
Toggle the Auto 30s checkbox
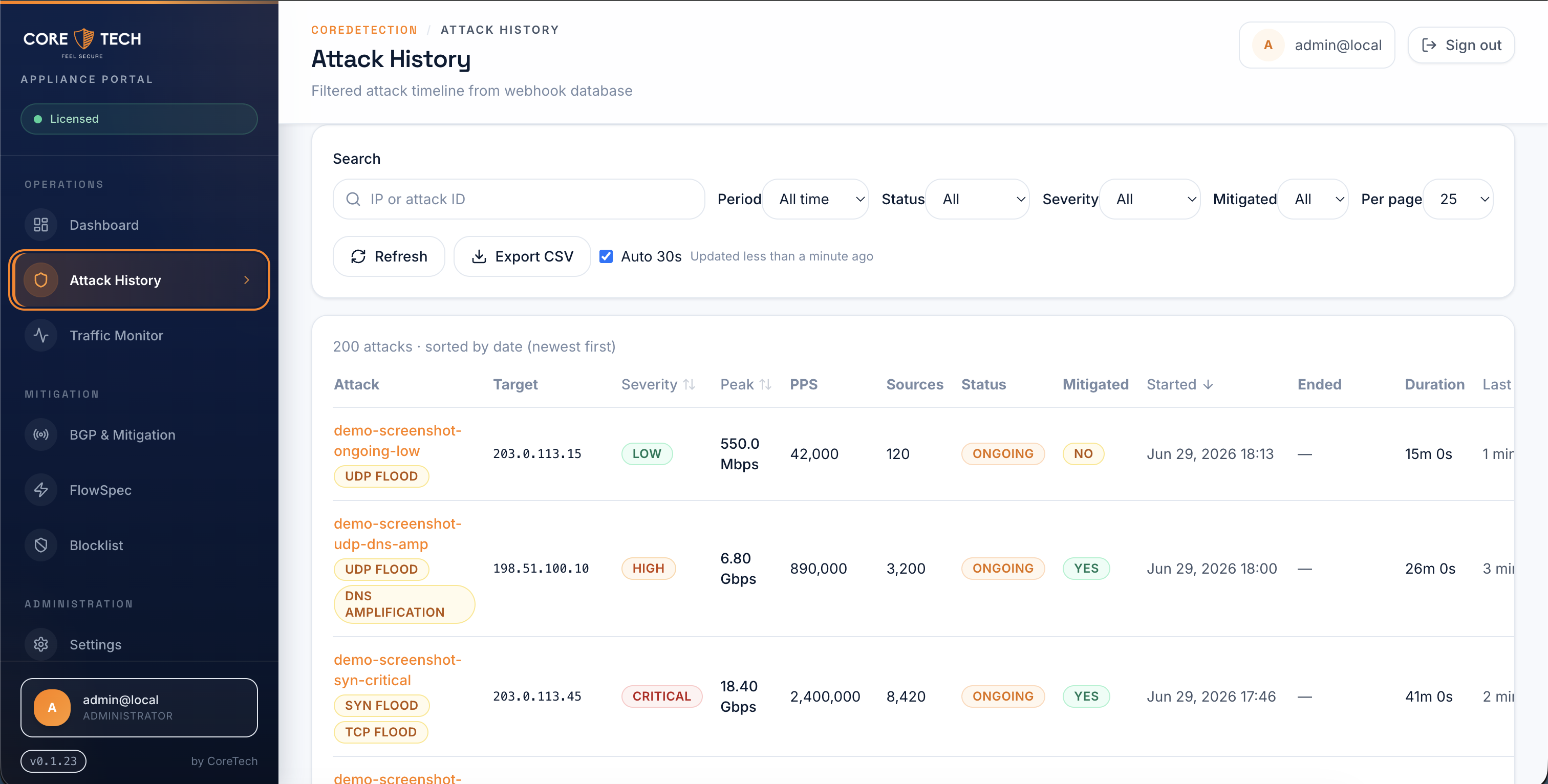pyautogui.click(x=606, y=256)
